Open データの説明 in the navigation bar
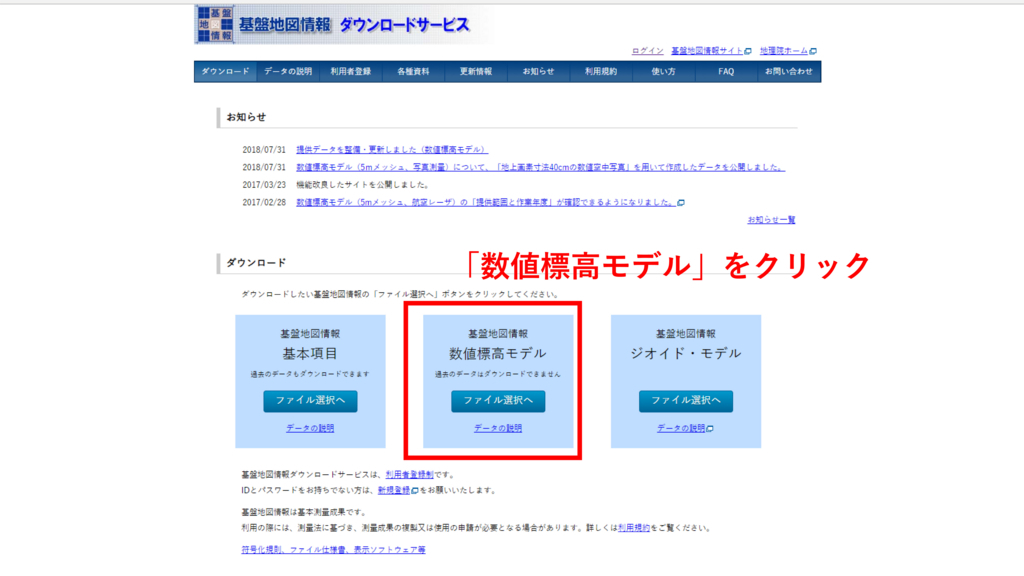Screen dimensions: 1024x576 [288, 72]
